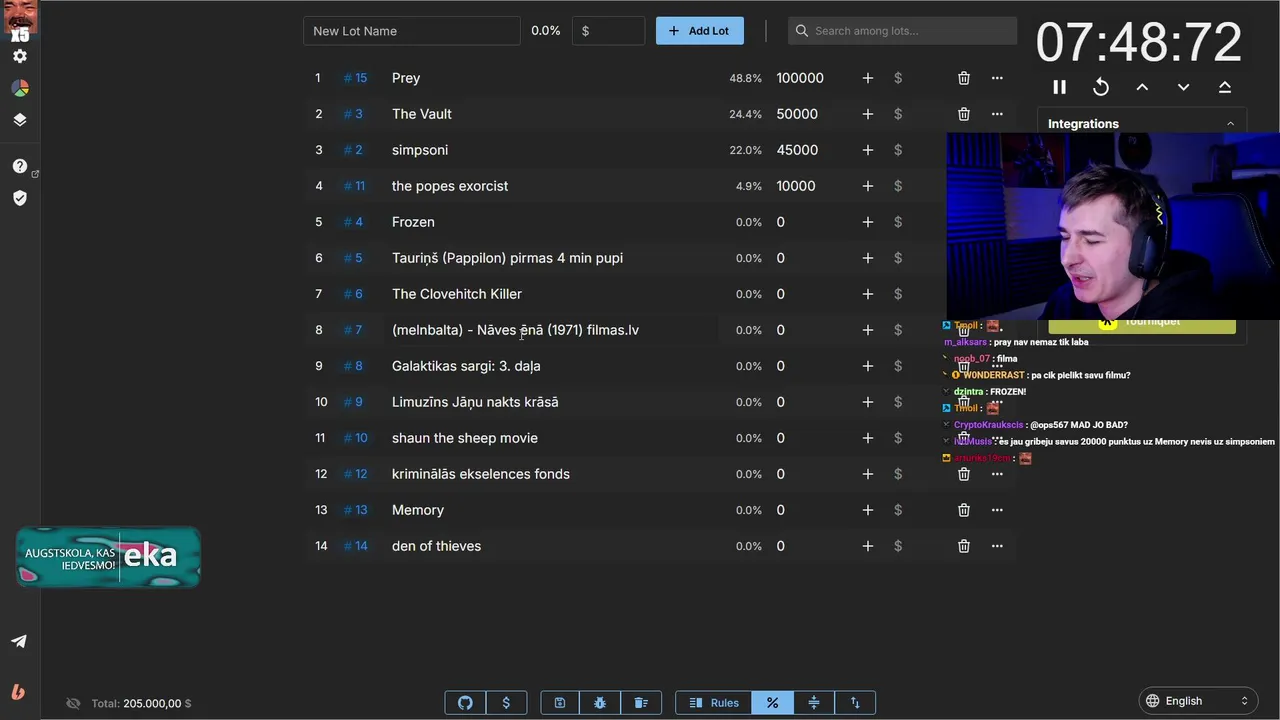Screen dimensions: 1280x720
Task: Collapse the Integrations panel
Action: 1230,124
